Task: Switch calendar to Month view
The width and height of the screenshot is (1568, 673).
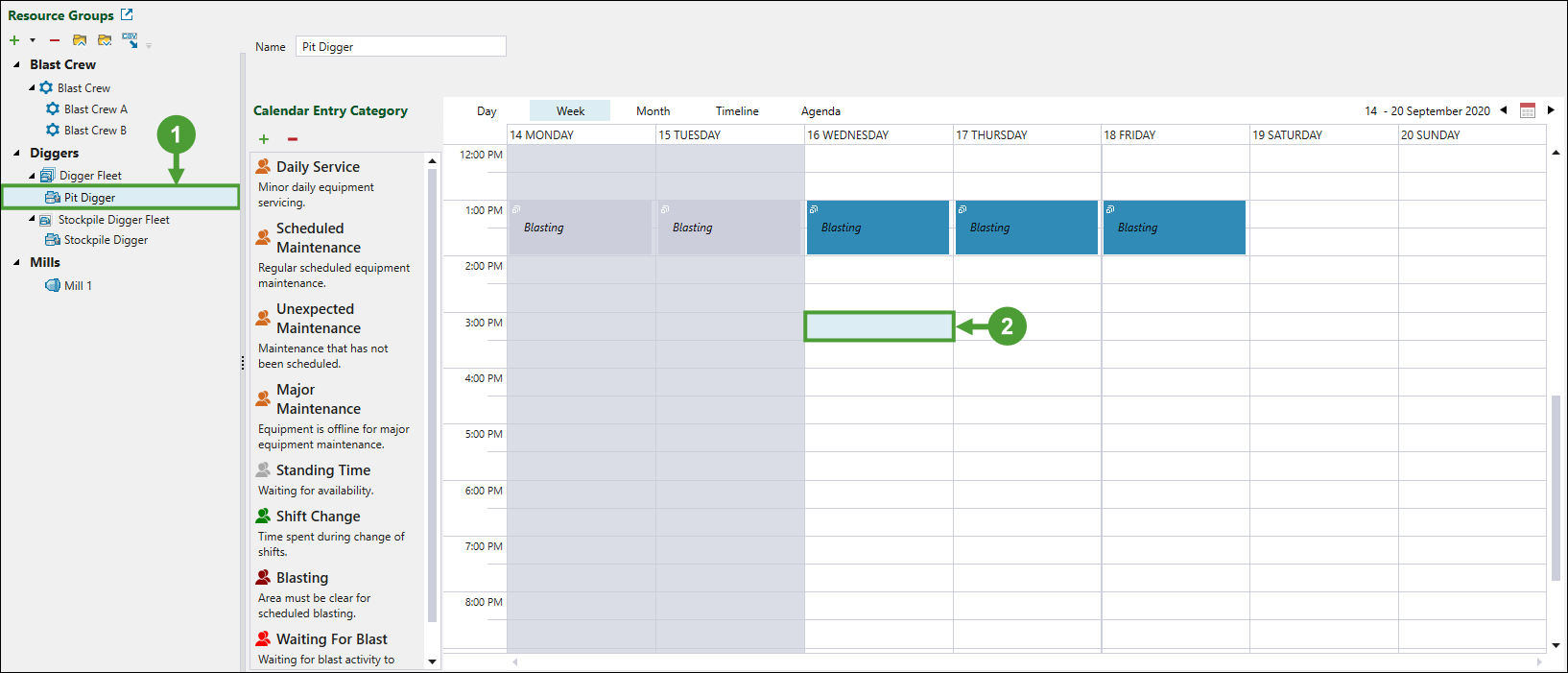Action: tap(653, 111)
